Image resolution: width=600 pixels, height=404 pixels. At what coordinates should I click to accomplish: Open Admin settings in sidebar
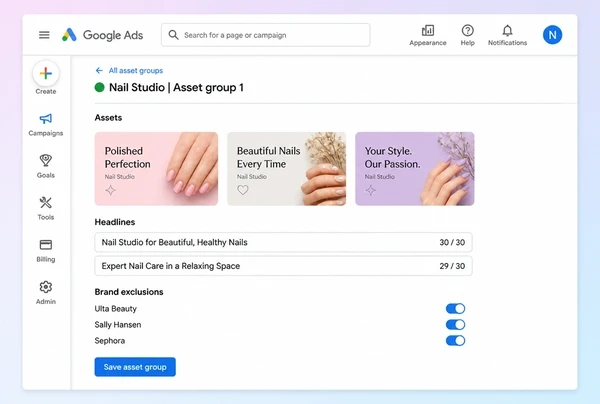coord(46,293)
